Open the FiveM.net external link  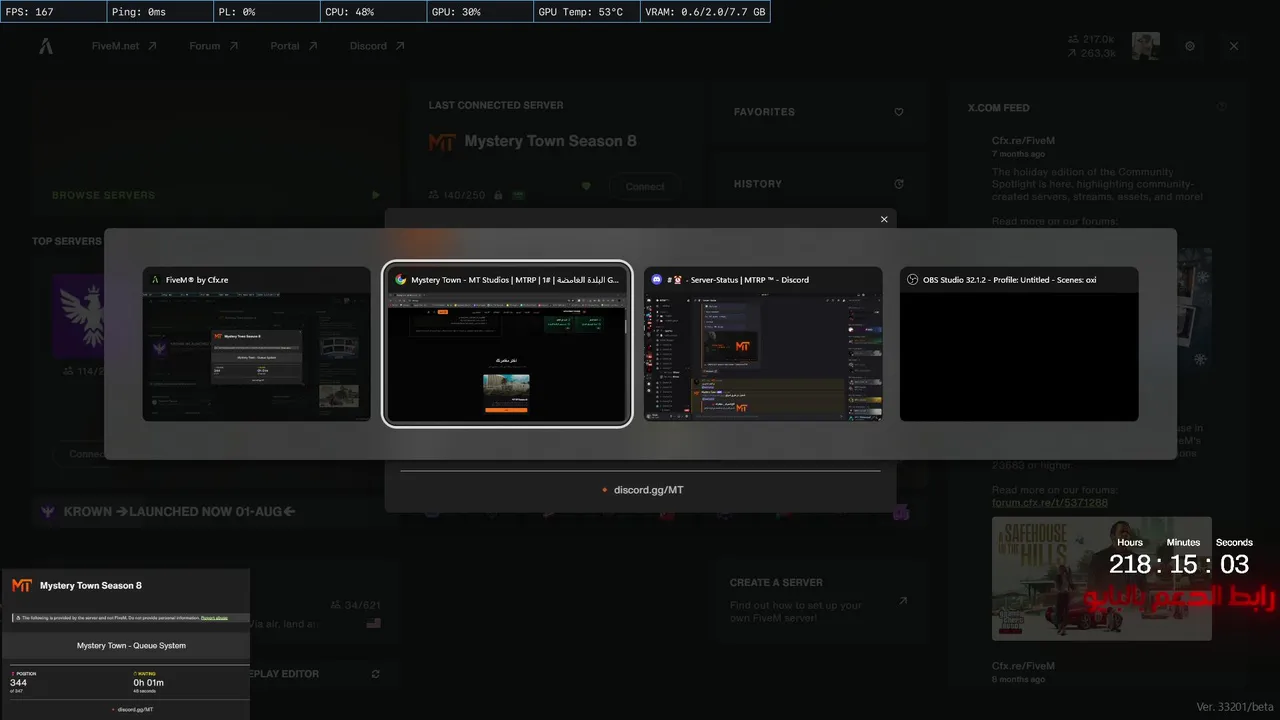click(x=124, y=46)
